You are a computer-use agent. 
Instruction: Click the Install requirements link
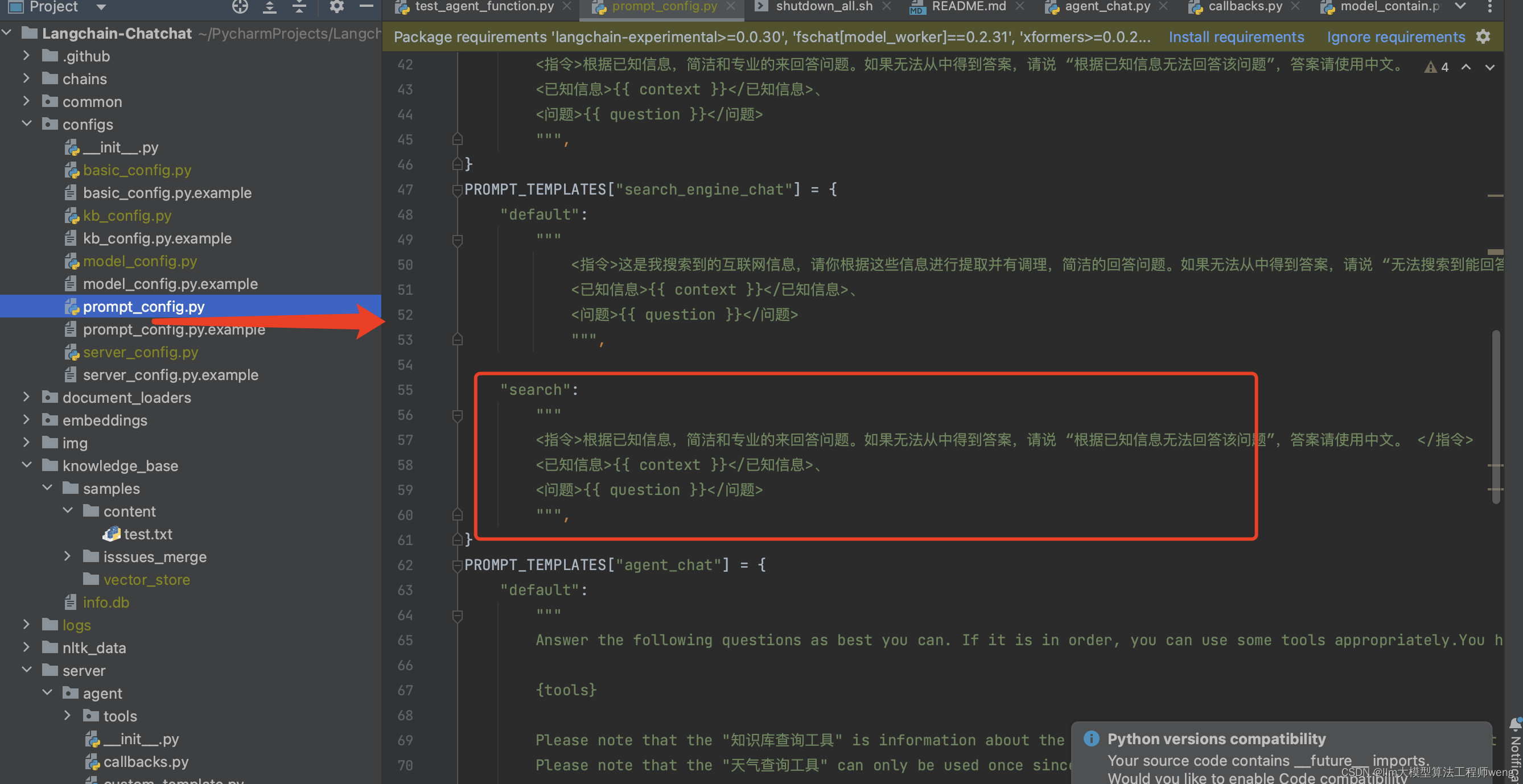(1236, 36)
